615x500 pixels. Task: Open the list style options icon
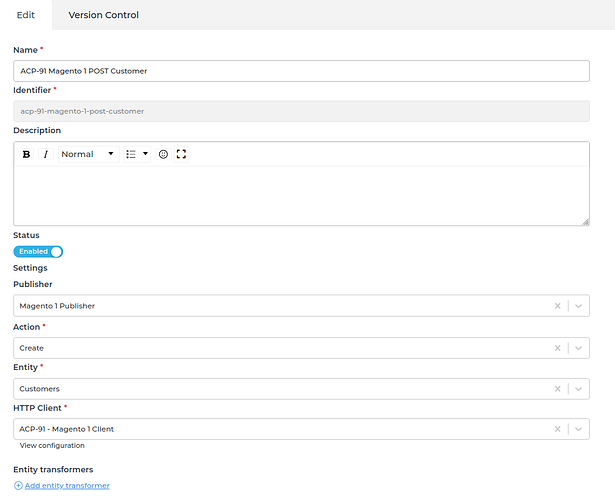pos(131,154)
